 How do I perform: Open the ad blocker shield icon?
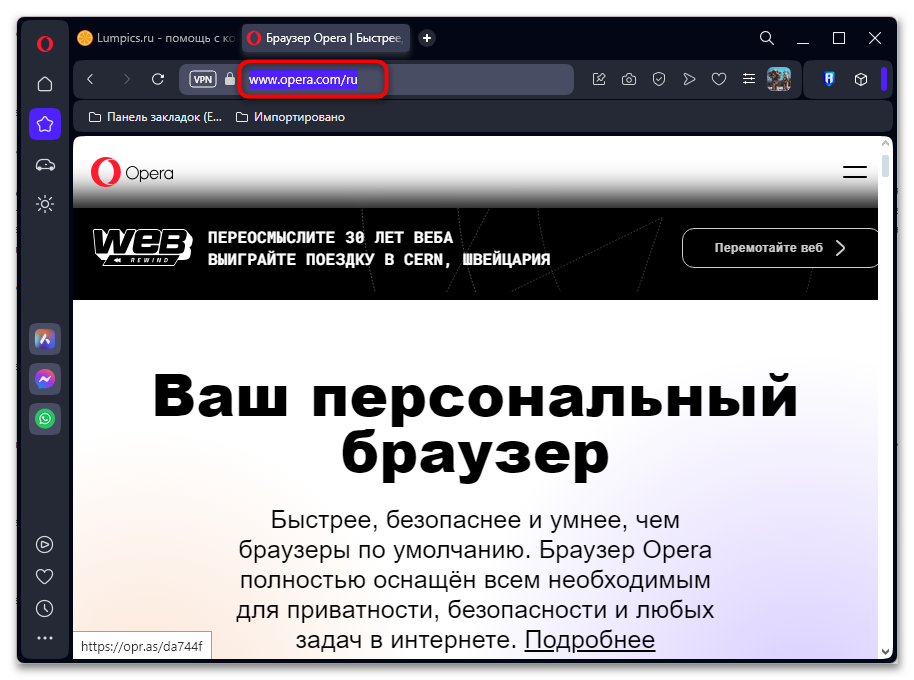coord(659,79)
